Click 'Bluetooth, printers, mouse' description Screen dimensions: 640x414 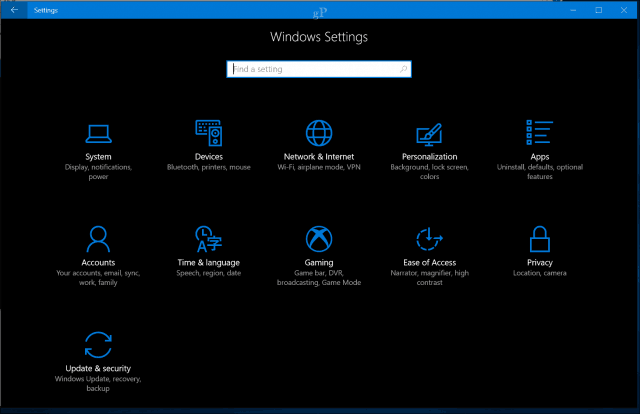click(x=209, y=167)
